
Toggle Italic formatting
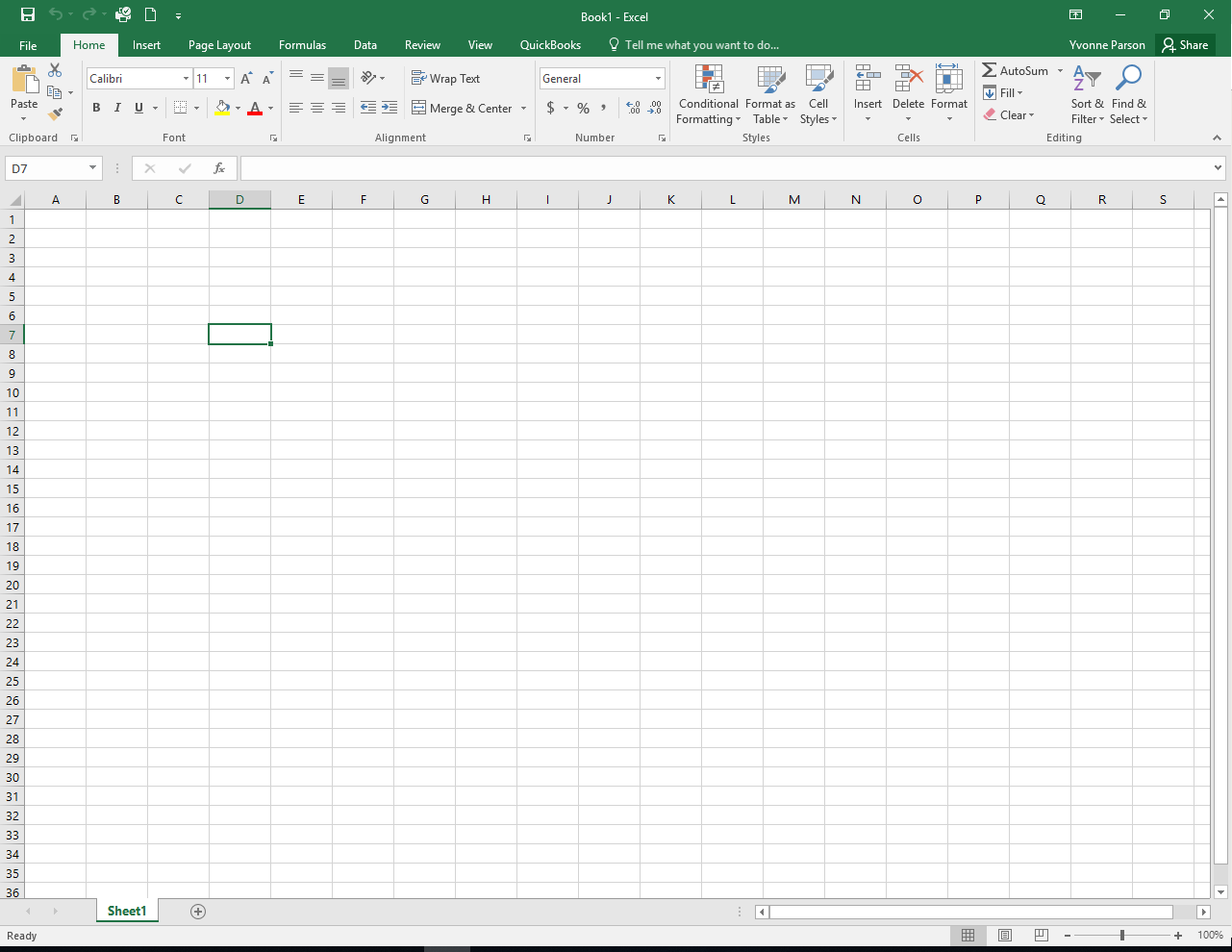pos(117,108)
